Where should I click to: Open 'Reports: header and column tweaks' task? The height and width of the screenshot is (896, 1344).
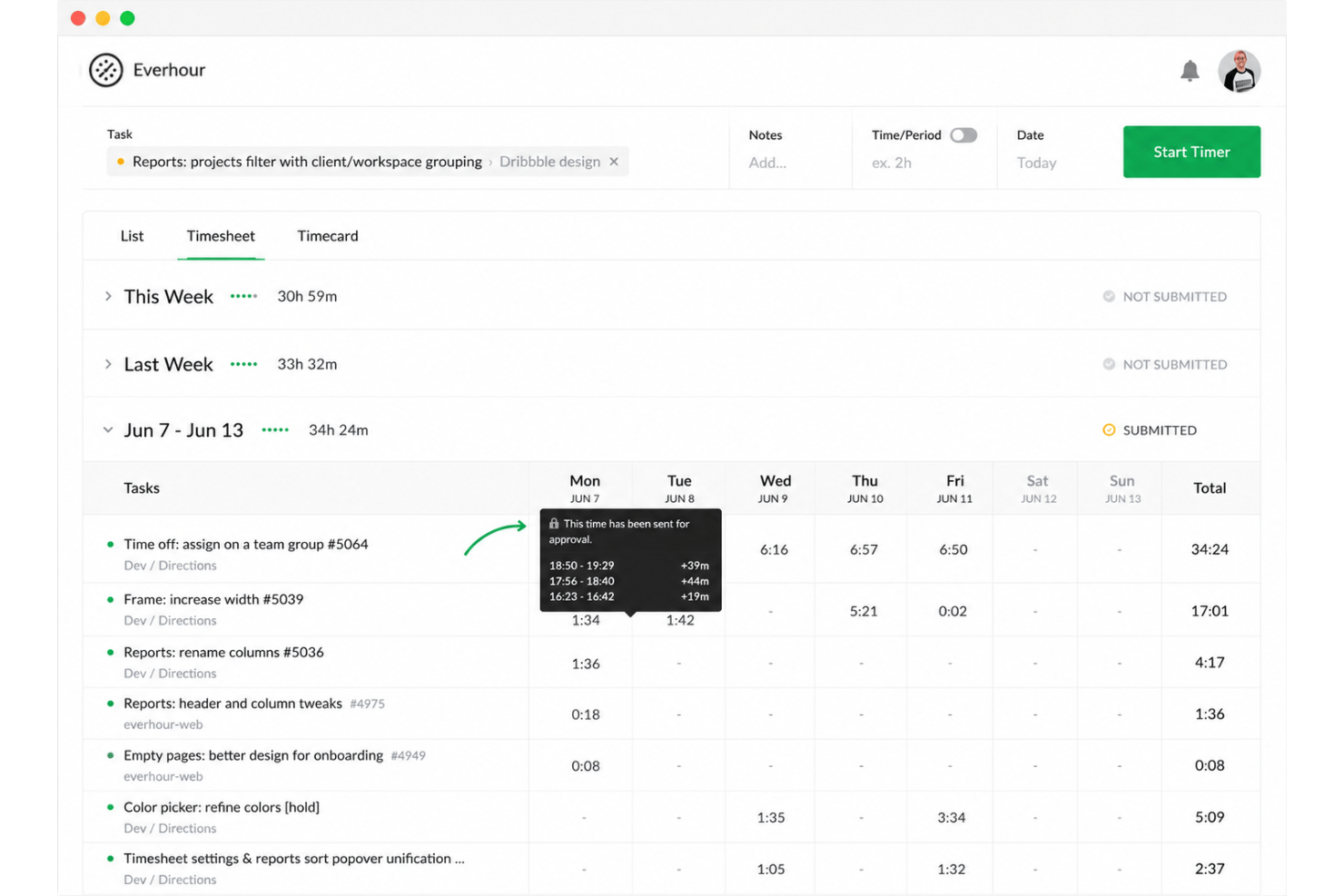[232, 704]
